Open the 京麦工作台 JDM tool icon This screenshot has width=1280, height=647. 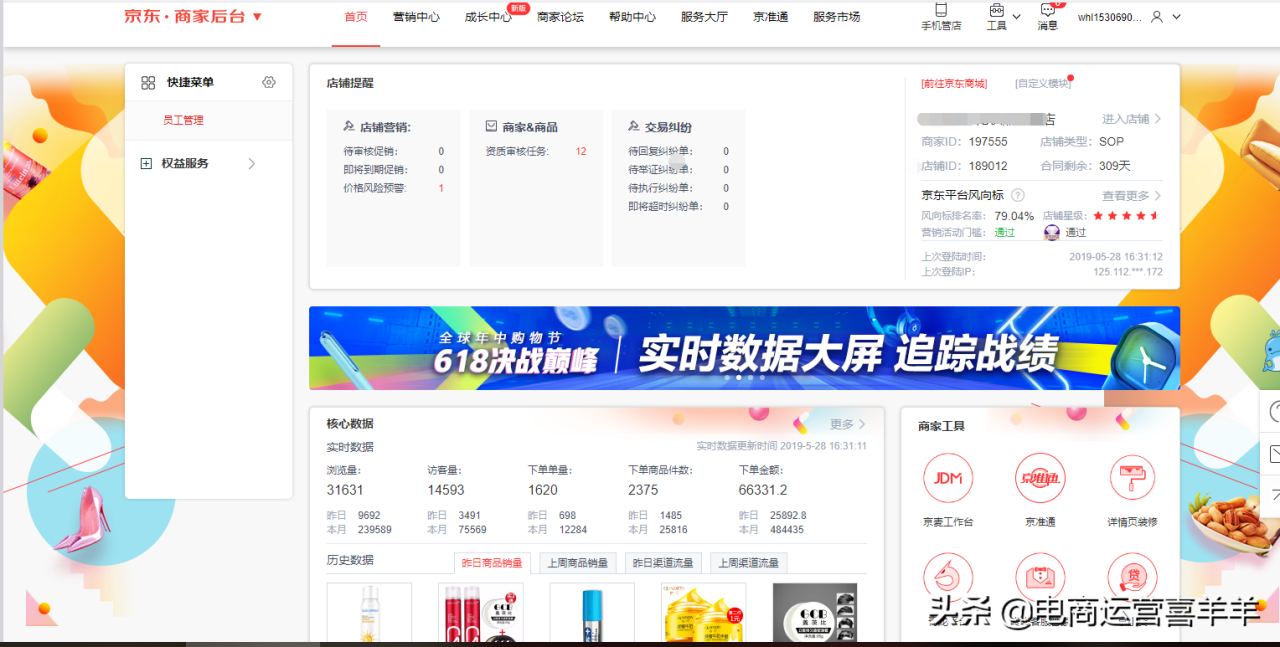coord(948,478)
